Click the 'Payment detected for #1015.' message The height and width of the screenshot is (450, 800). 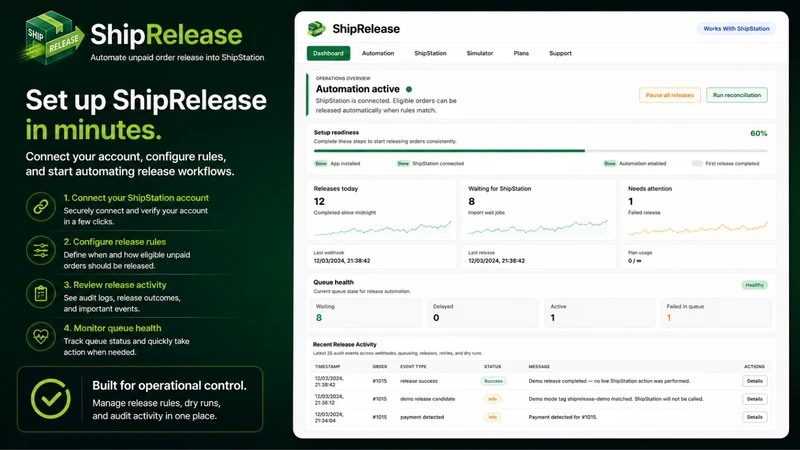click(x=563, y=417)
